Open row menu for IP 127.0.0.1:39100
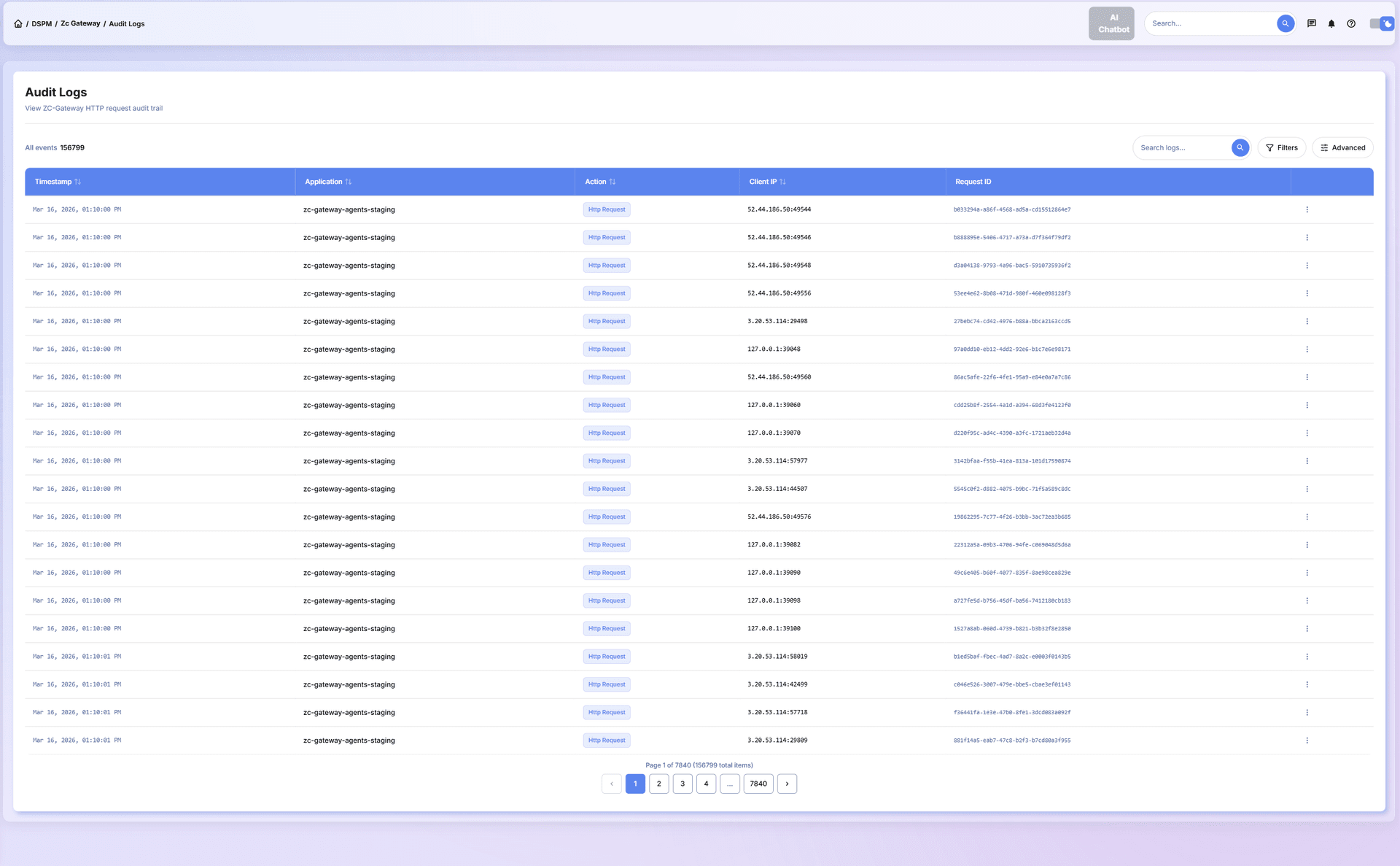1400x866 pixels. click(1307, 629)
